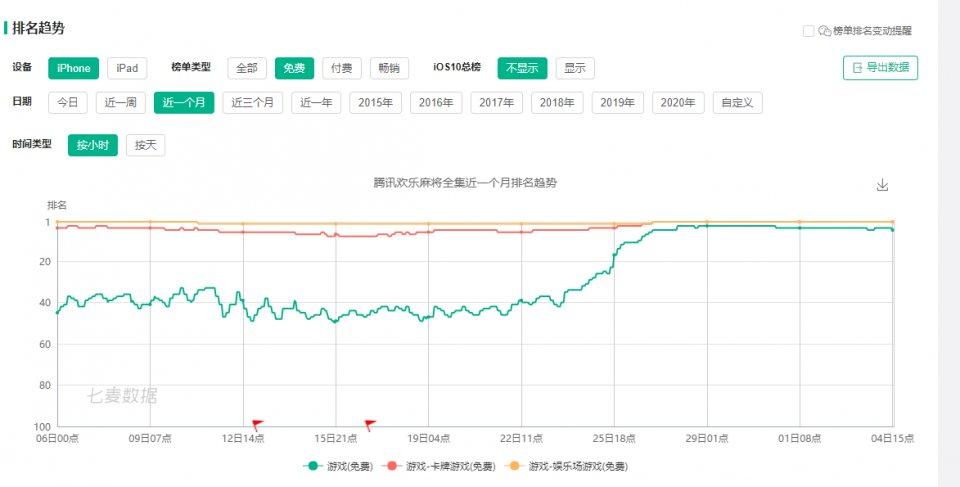
Task: Choose 畅销 chart type
Action: [389, 68]
